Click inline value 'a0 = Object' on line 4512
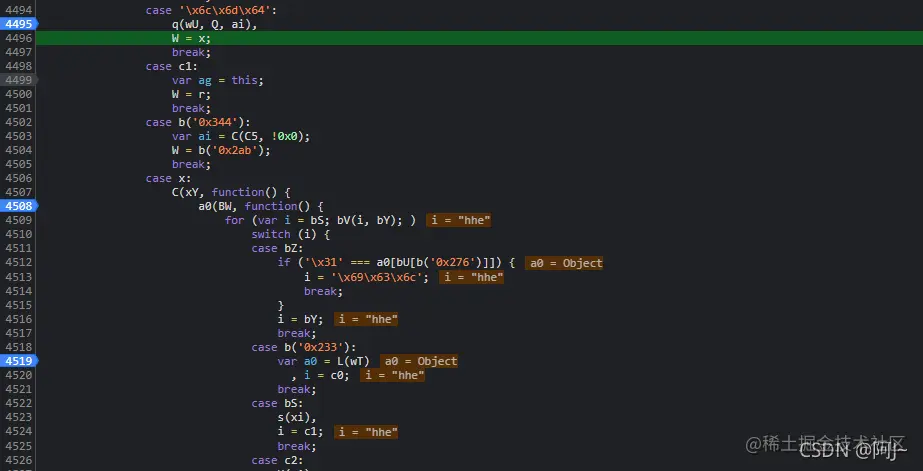Image resolution: width=923 pixels, height=471 pixels. [564, 263]
